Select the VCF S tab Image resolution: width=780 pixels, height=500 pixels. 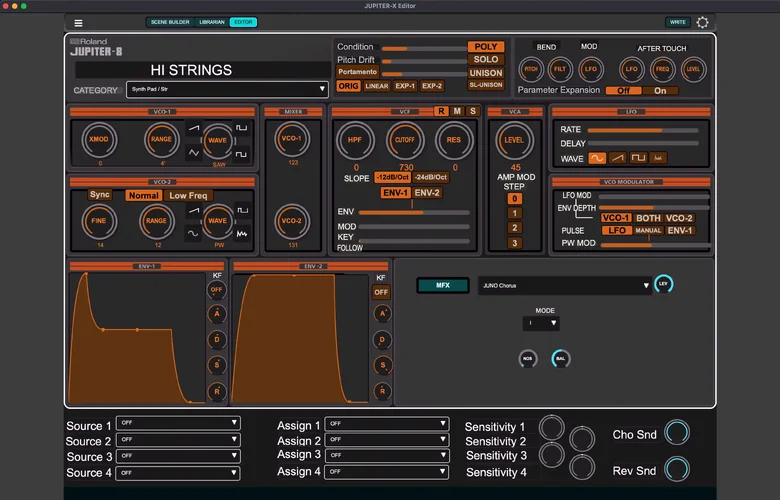click(473, 111)
